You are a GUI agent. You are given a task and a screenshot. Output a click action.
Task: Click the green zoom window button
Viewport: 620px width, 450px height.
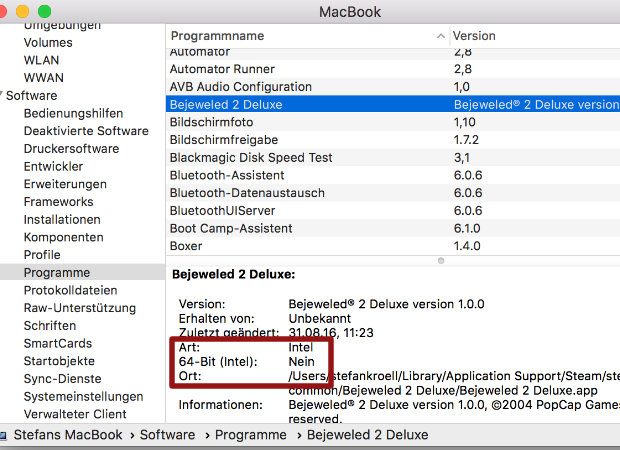(x=44, y=11)
